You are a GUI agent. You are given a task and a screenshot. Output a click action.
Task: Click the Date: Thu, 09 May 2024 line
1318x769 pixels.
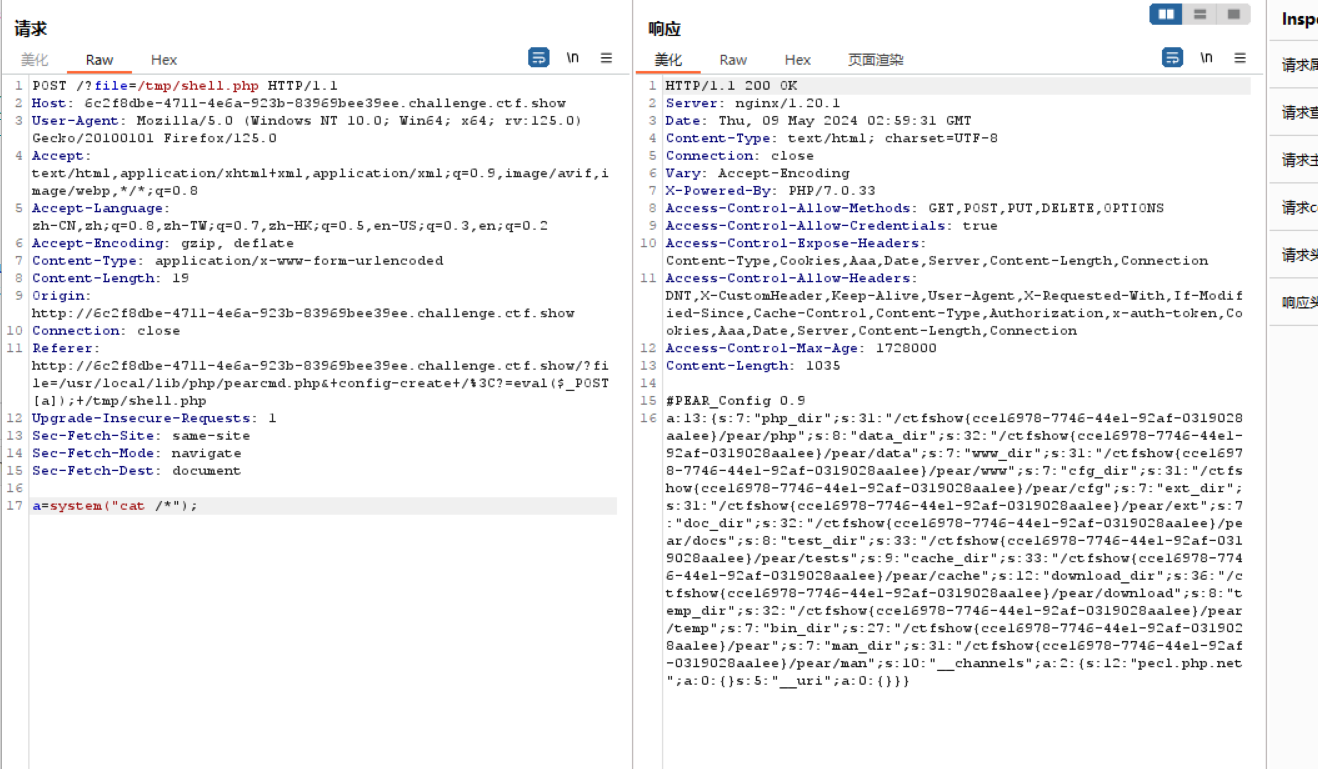coord(818,121)
